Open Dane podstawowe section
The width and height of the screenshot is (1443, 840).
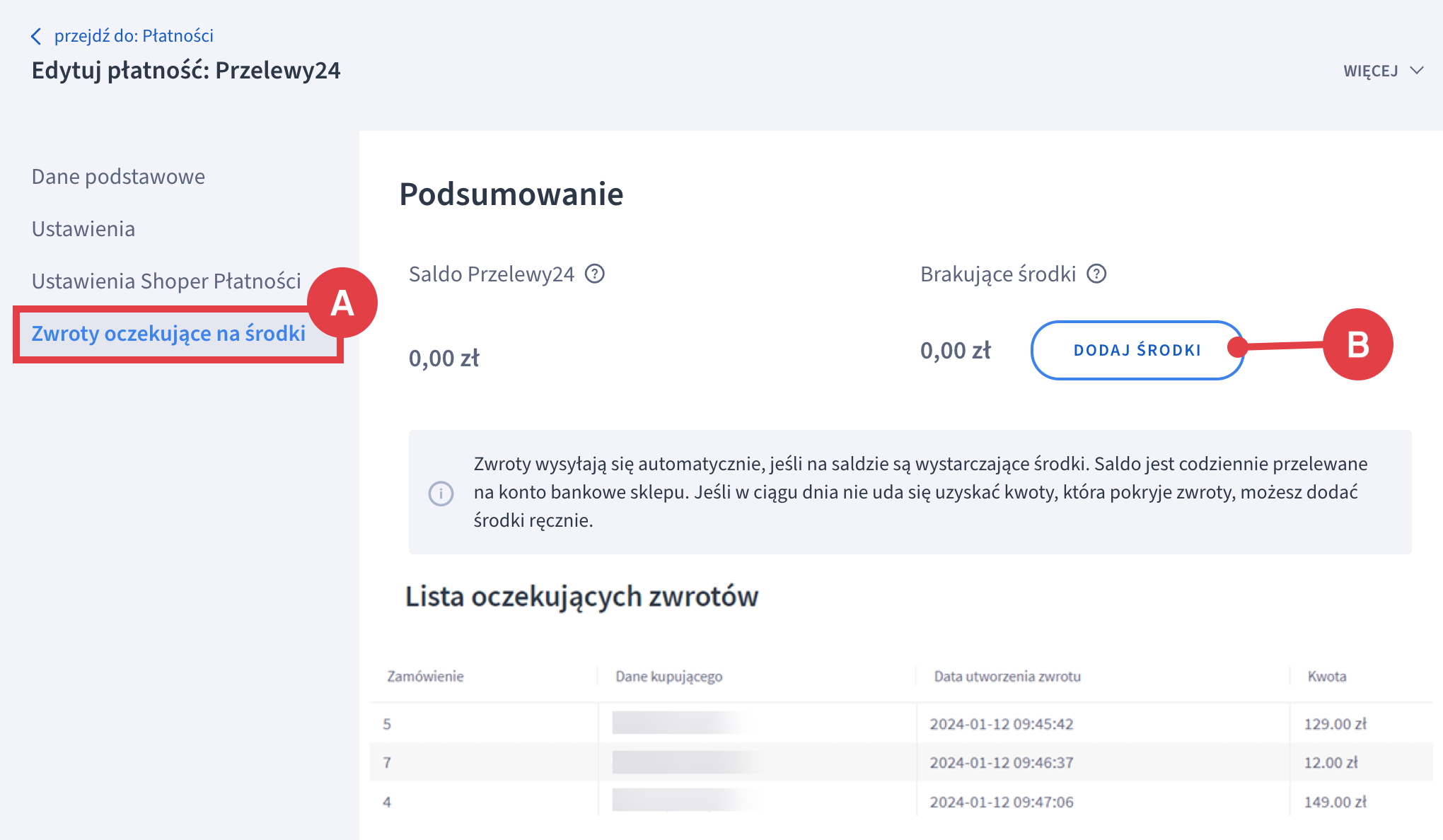[x=118, y=176]
